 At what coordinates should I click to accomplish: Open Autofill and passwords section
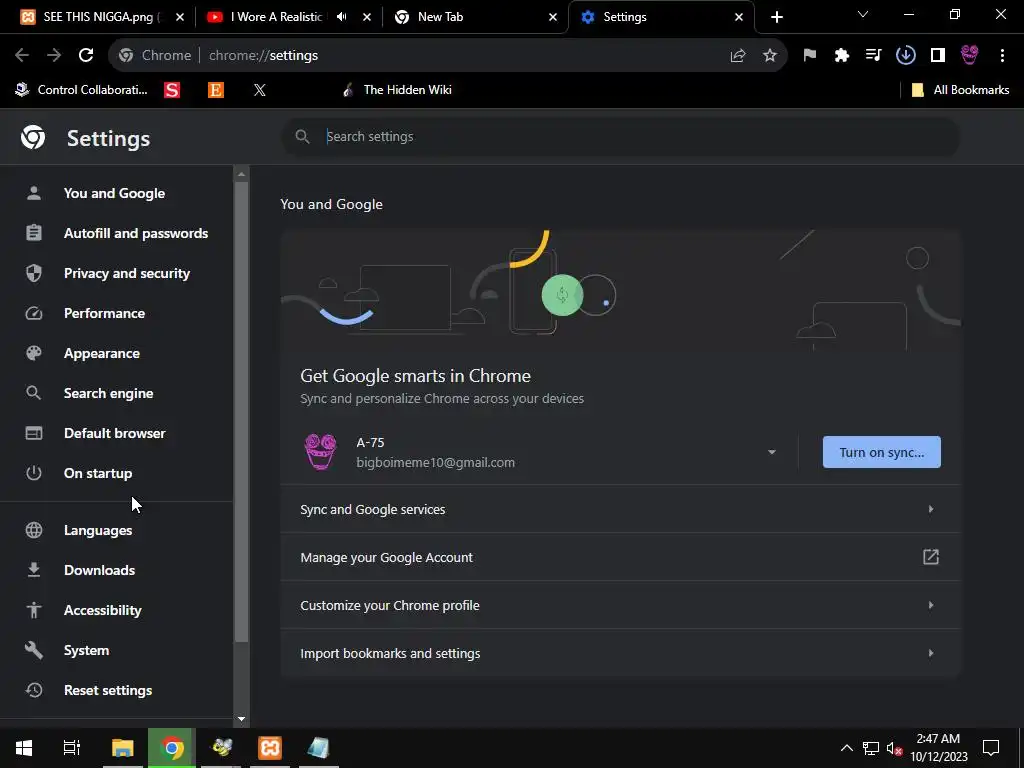pos(136,233)
